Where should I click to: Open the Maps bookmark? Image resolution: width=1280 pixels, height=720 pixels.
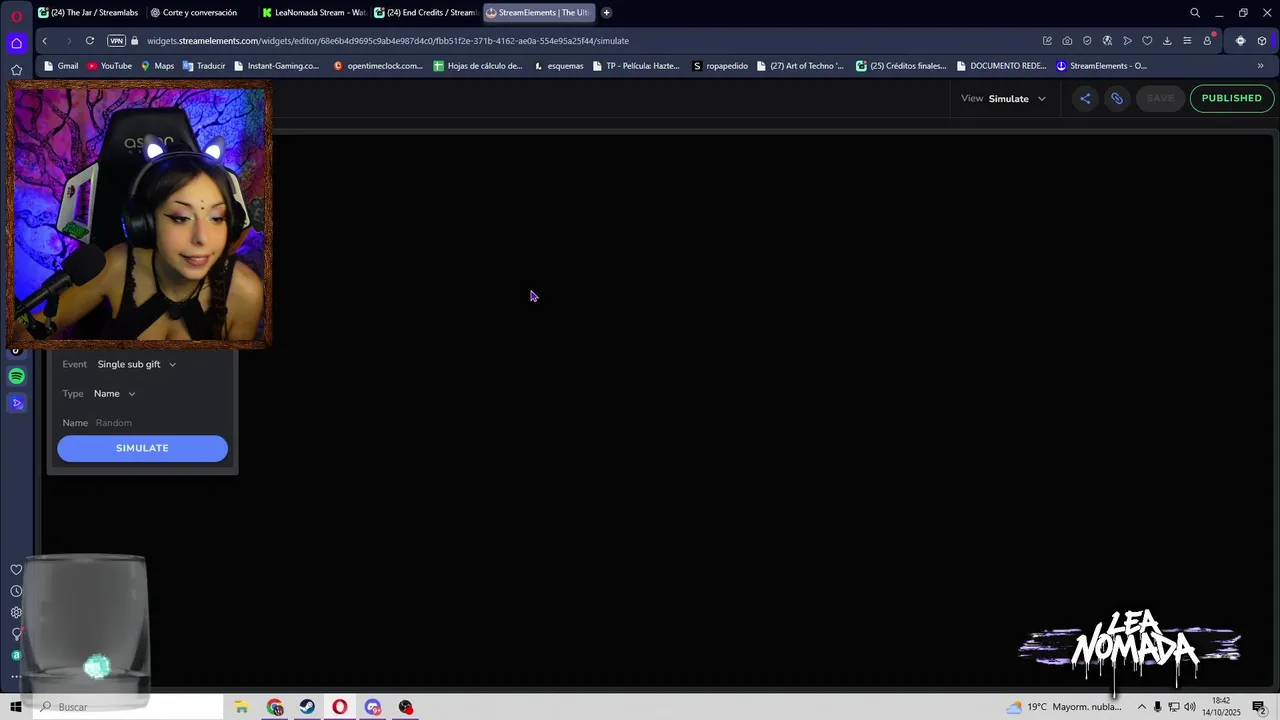[157, 66]
